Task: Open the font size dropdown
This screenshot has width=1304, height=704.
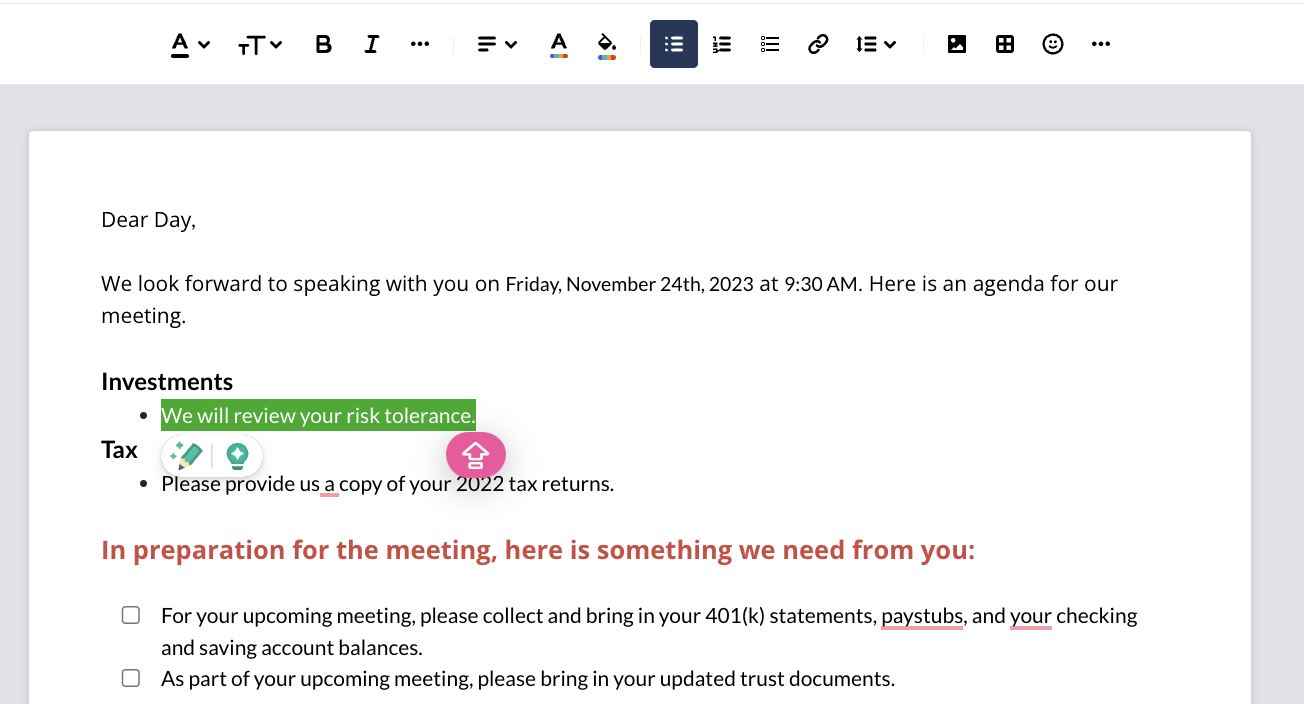Action: pos(260,44)
